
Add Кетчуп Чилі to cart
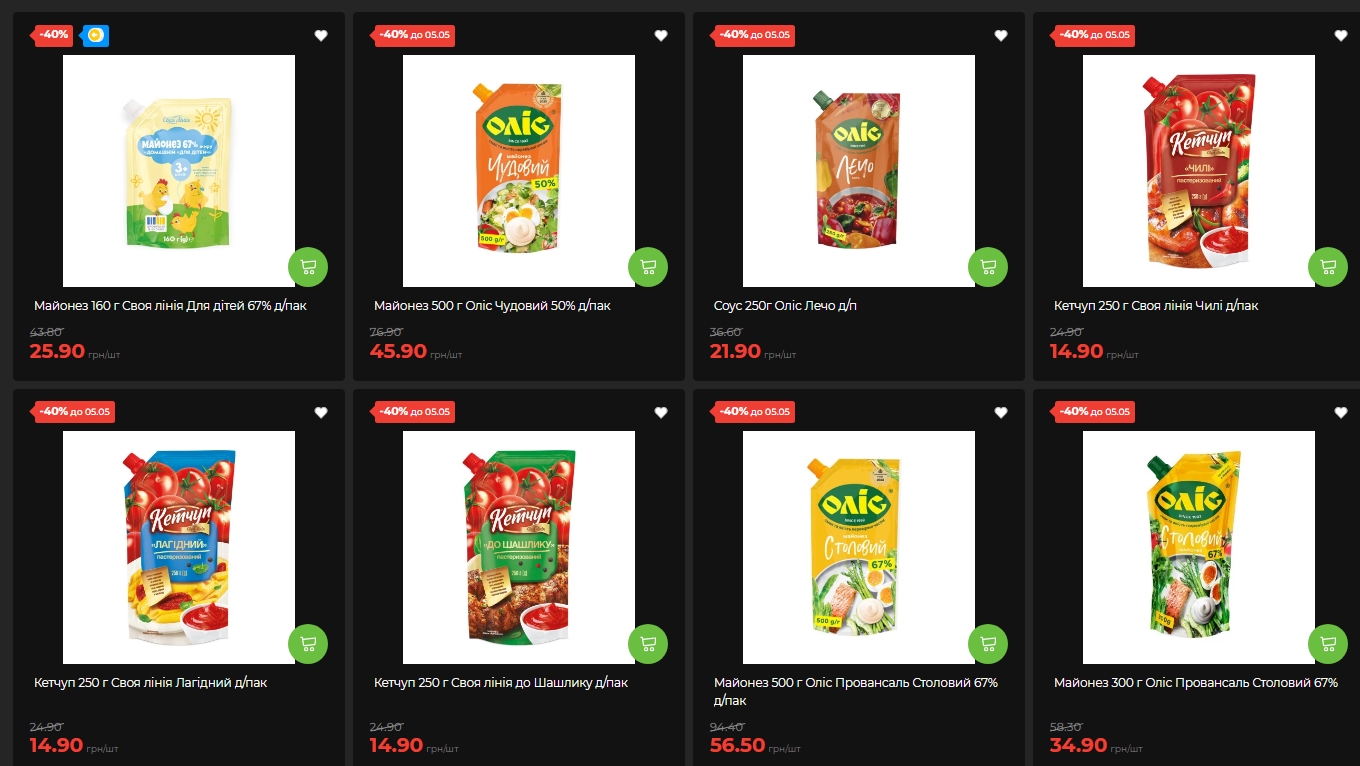tap(1328, 267)
